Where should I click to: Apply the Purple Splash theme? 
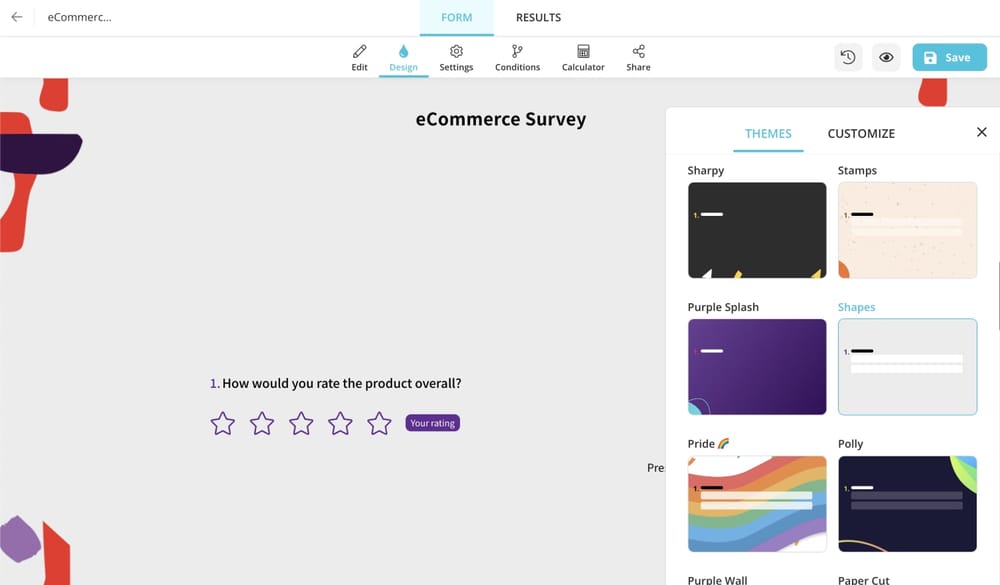point(757,367)
